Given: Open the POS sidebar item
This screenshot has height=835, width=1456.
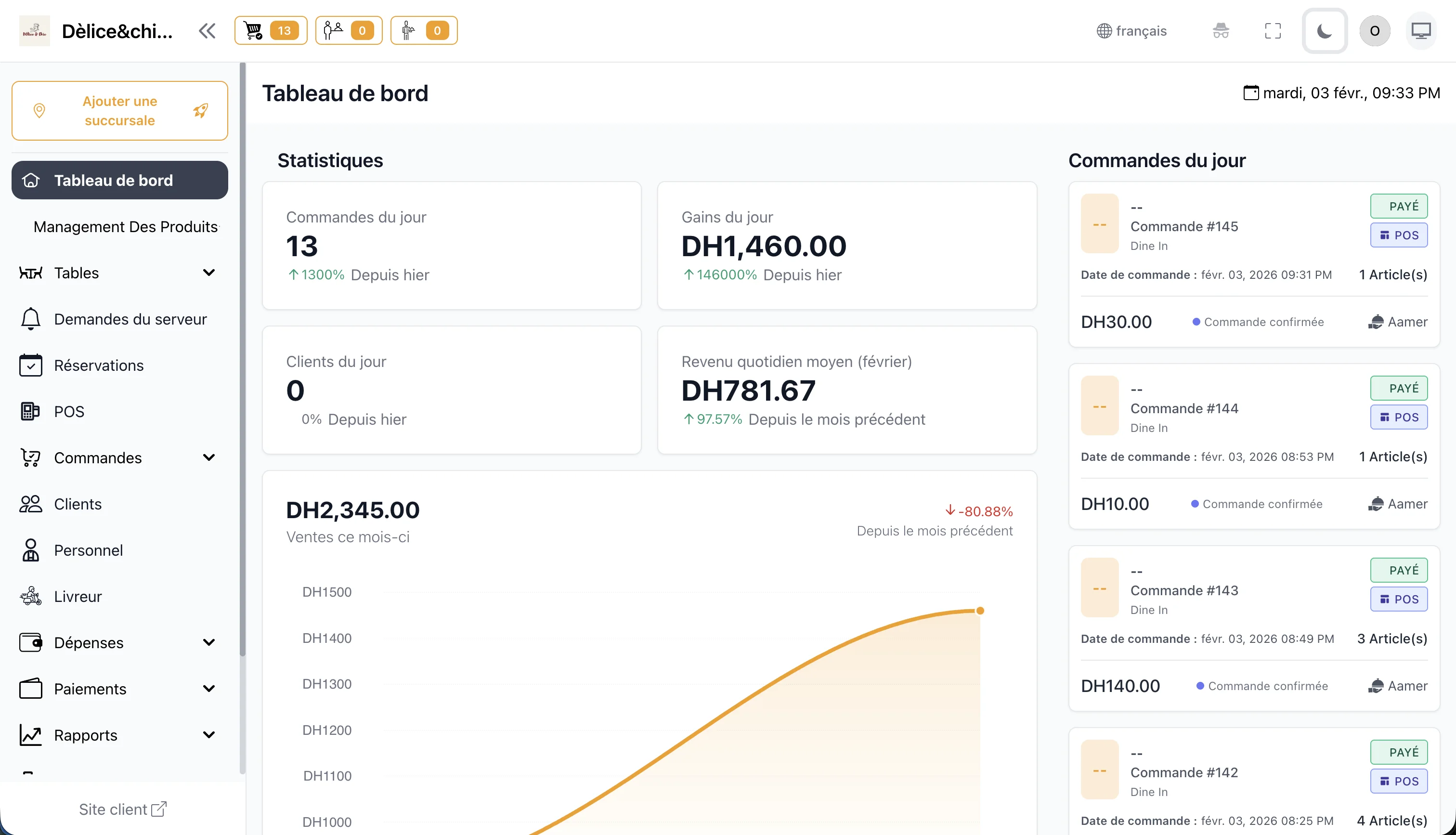Looking at the screenshot, I should [x=69, y=411].
